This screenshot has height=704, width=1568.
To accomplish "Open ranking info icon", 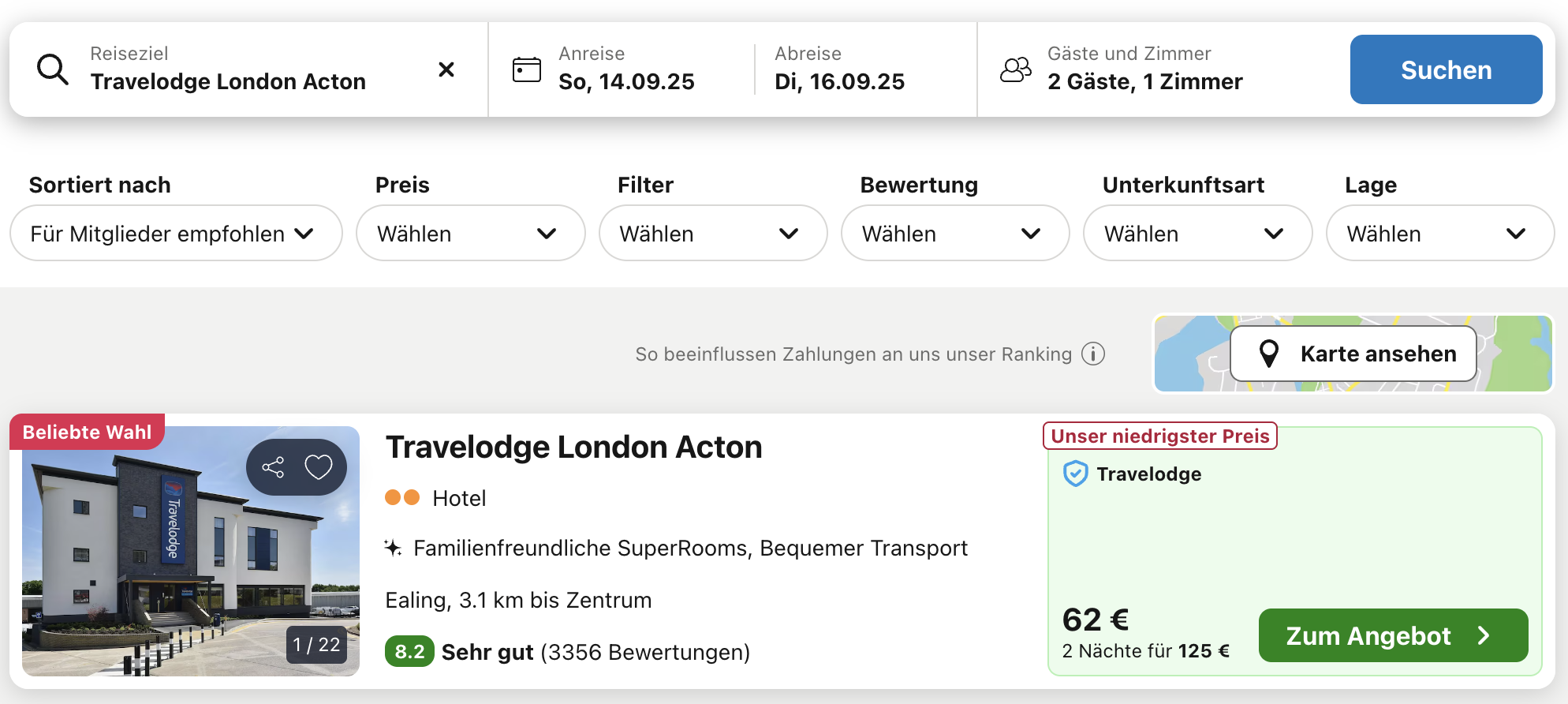I will coord(1093,354).
